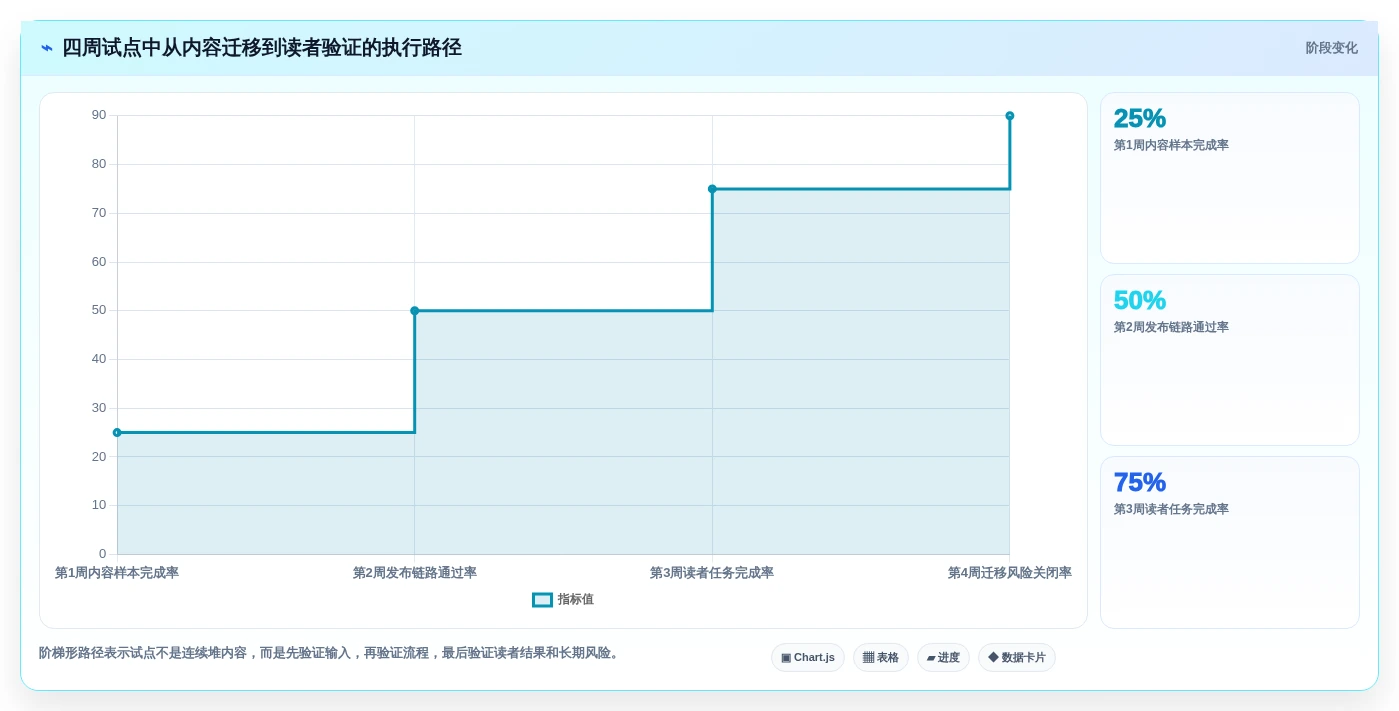Click x-axis label 第1周内容样本完成率
1399x711 pixels.
pyautogui.click(x=117, y=573)
